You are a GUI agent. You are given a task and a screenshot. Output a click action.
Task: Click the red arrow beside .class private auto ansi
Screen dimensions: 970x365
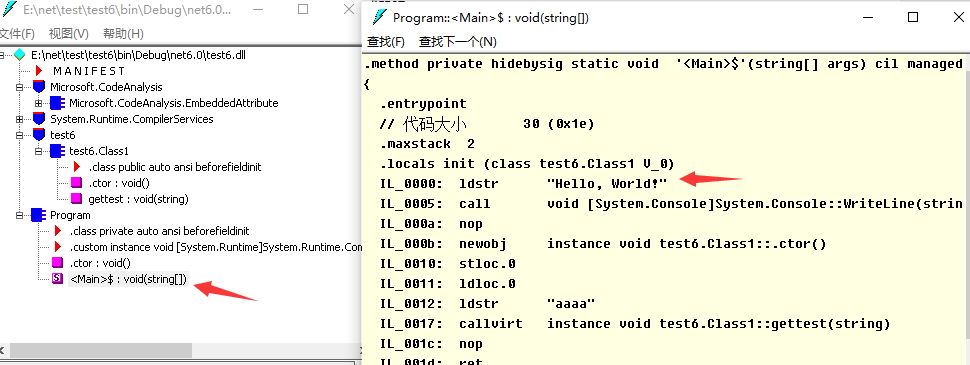coord(58,231)
